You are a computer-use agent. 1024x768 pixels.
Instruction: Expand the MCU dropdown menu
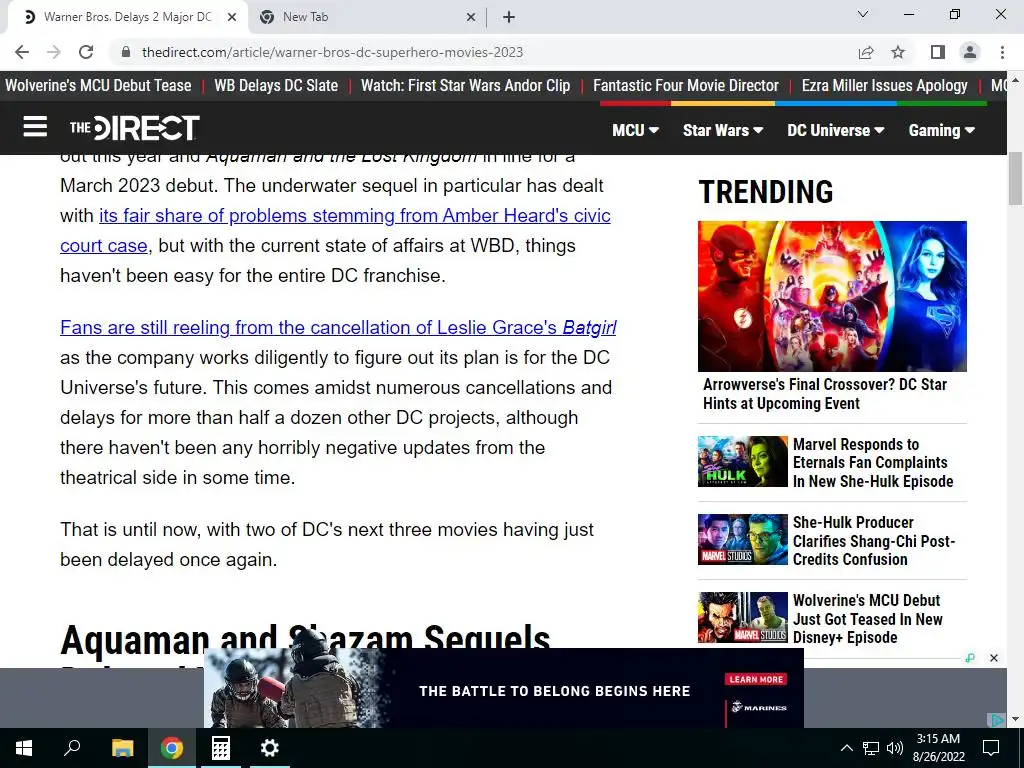(x=635, y=130)
